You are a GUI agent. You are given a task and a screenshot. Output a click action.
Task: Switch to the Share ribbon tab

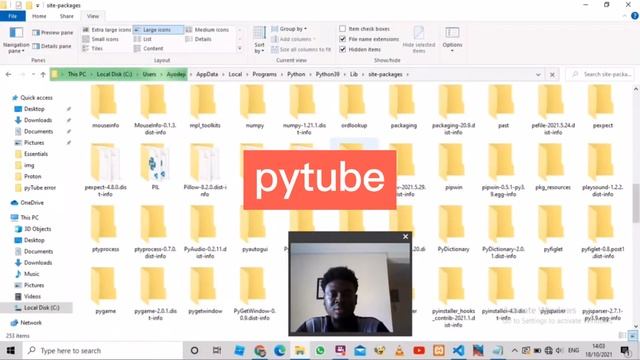[67, 16]
